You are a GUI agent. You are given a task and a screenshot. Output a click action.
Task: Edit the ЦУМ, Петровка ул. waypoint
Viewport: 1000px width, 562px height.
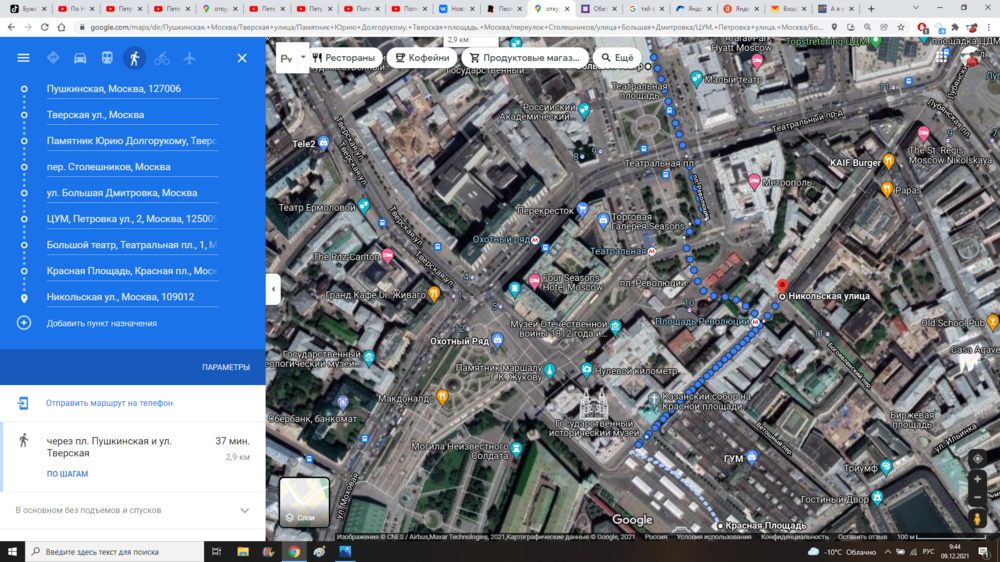pyautogui.click(x=132, y=219)
